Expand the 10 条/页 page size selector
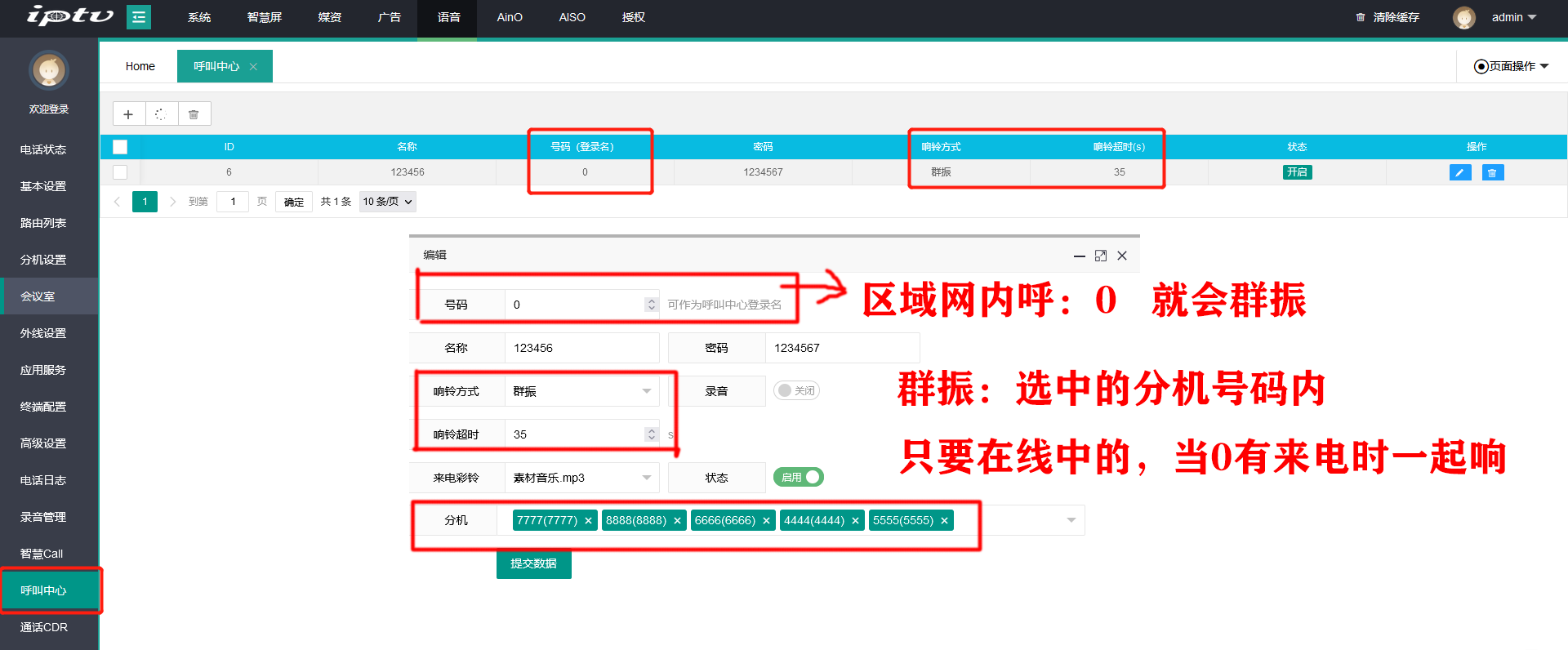 [387, 202]
